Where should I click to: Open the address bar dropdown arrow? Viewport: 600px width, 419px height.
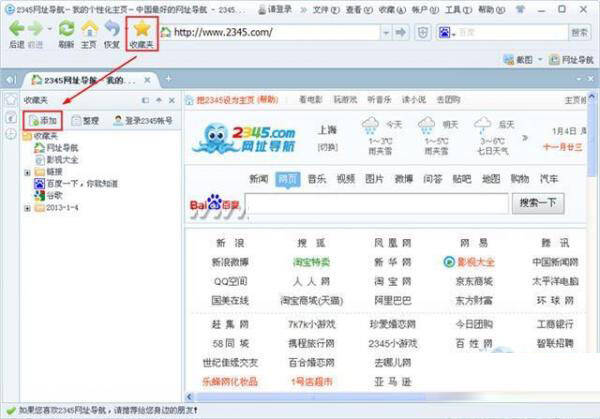(x=386, y=33)
